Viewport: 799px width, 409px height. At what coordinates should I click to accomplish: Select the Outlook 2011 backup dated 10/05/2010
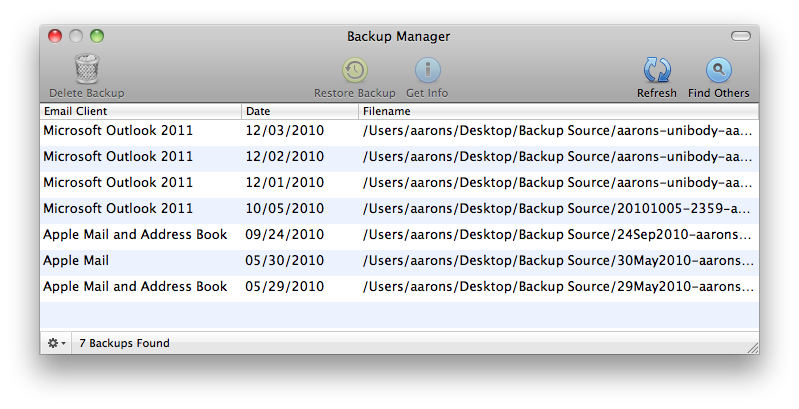click(400, 209)
